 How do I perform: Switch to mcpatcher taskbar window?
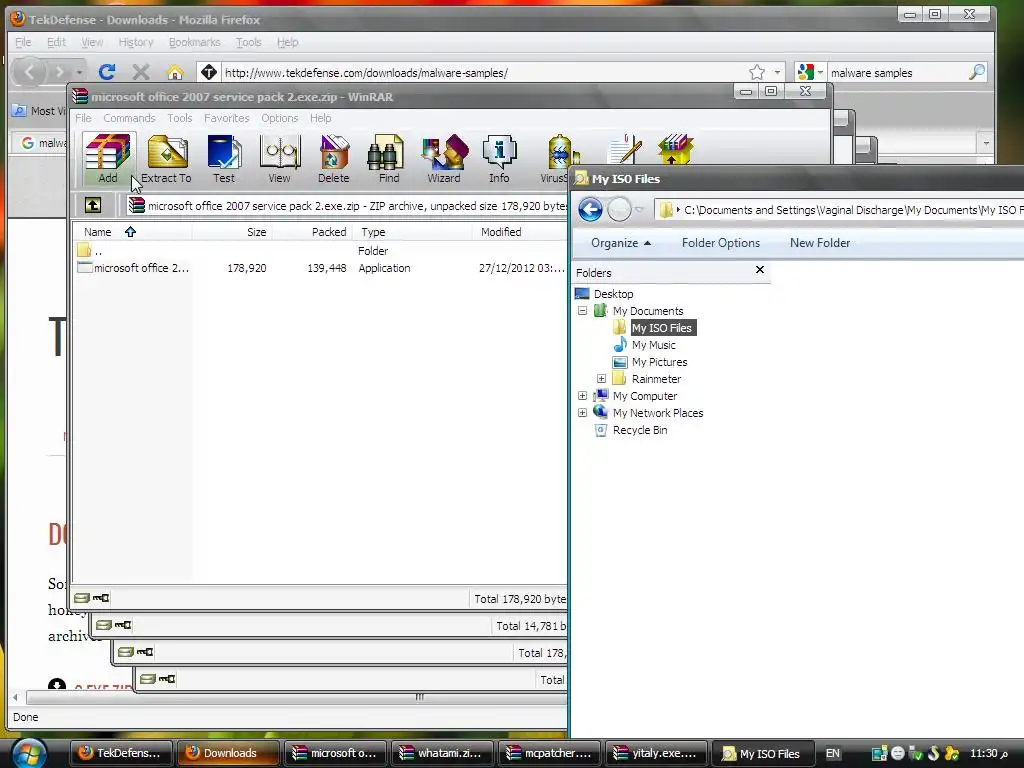click(549, 753)
